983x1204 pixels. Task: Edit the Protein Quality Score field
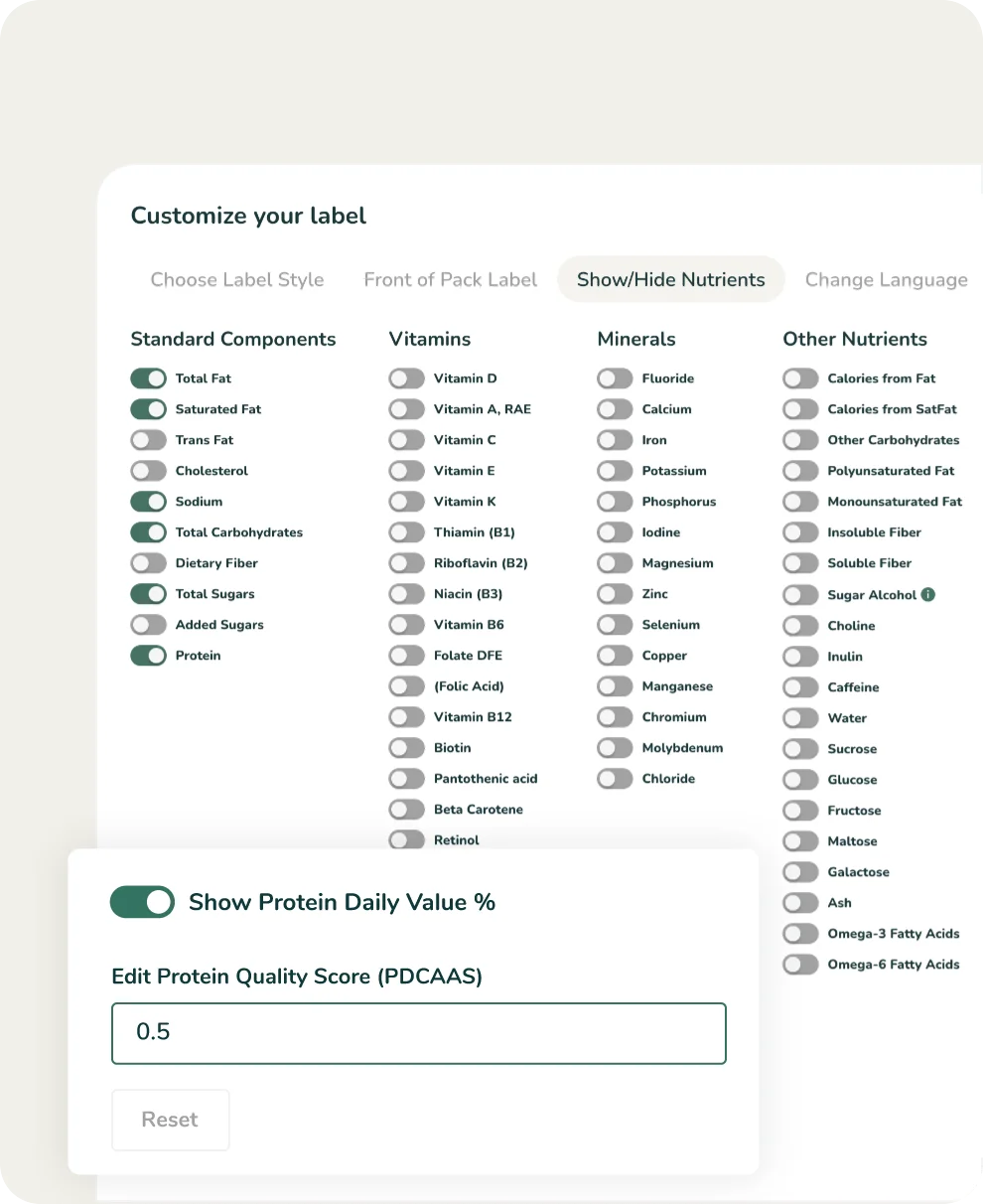point(418,1033)
